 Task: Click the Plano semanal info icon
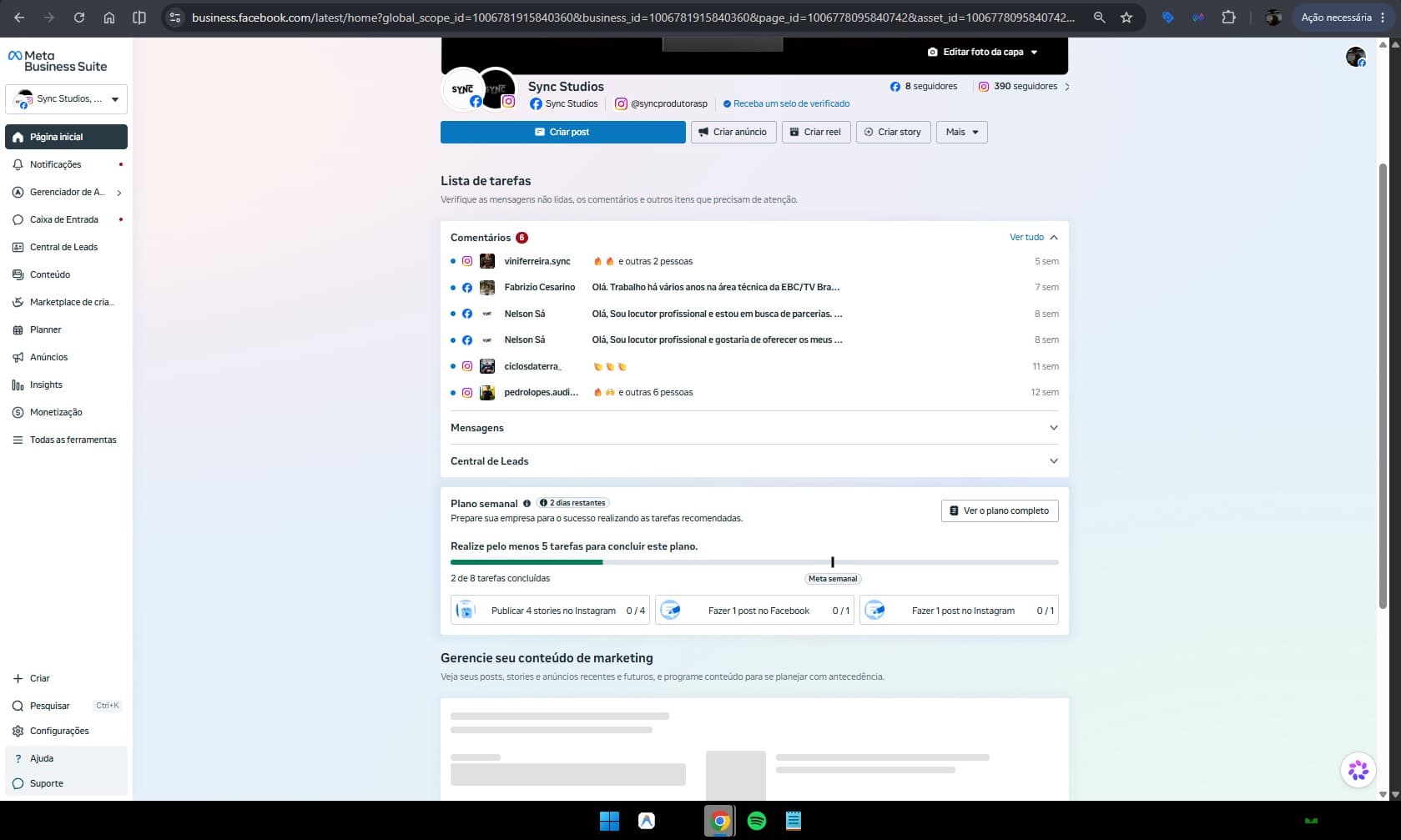pyautogui.click(x=527, y=504)
